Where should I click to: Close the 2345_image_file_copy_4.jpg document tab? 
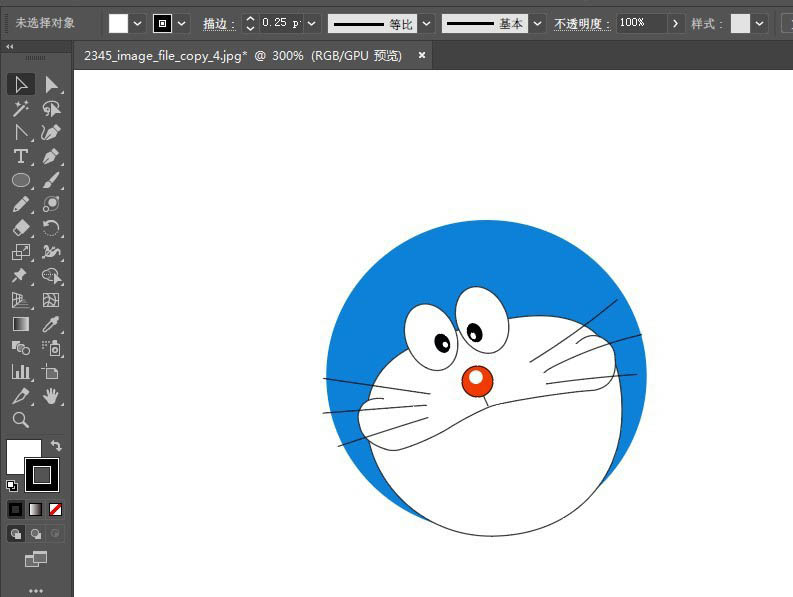coord(422,55)
